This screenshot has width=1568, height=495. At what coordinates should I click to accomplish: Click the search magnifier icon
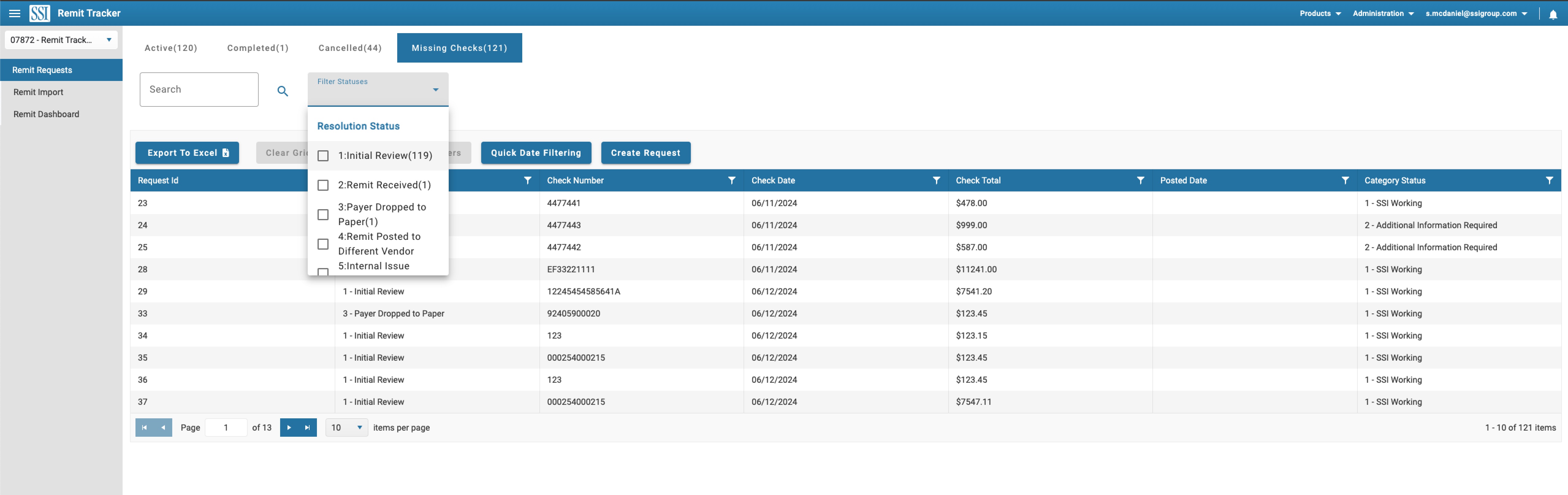(283, 91)
